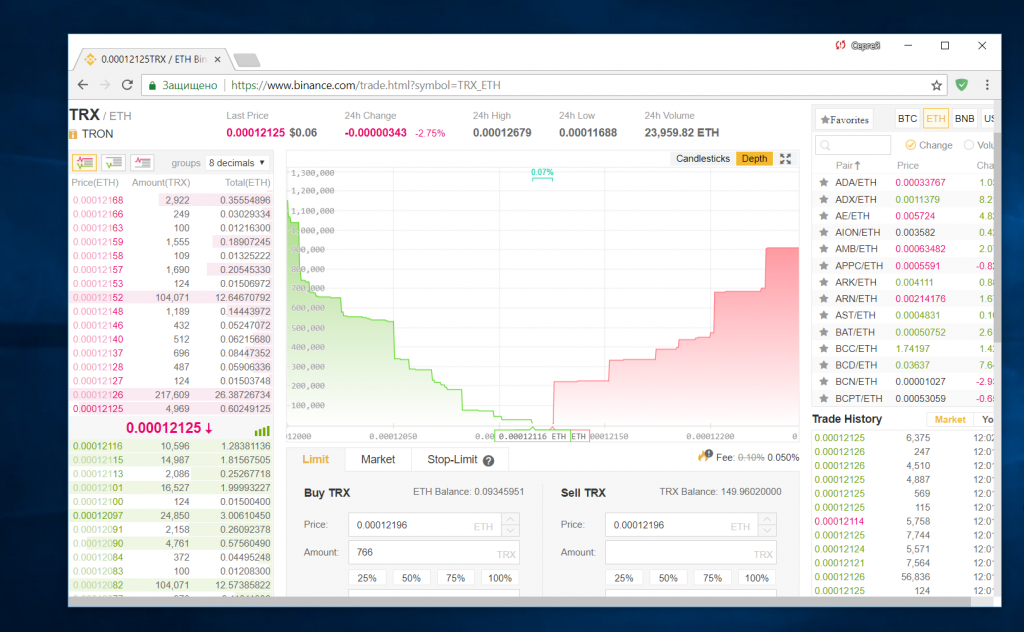1024x632 pixels.
Task: Click the green bars icon beside last price
Action: [x=262, y=431]
